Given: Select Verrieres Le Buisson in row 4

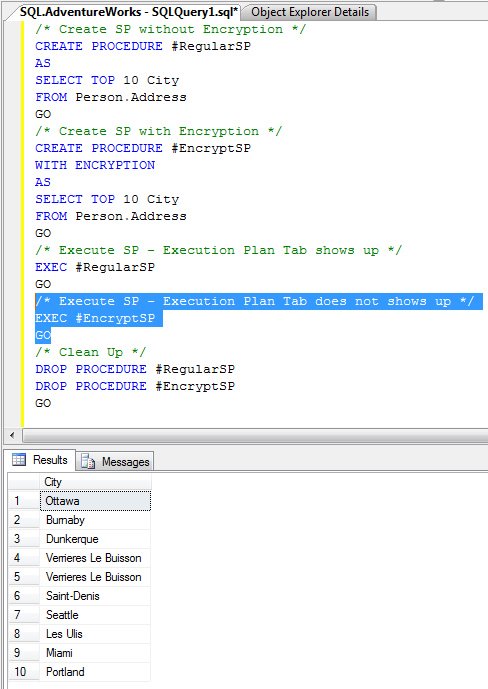Looking at the screenshot, I should 95,558.
